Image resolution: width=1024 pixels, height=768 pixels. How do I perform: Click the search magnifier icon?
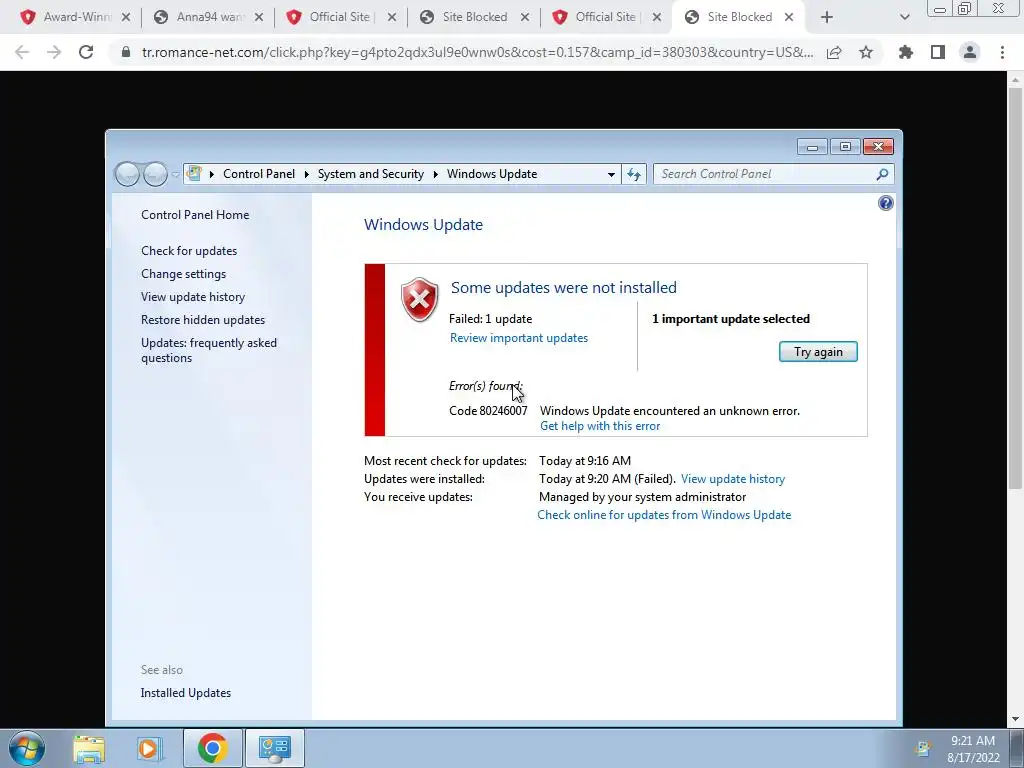point(882,174)
